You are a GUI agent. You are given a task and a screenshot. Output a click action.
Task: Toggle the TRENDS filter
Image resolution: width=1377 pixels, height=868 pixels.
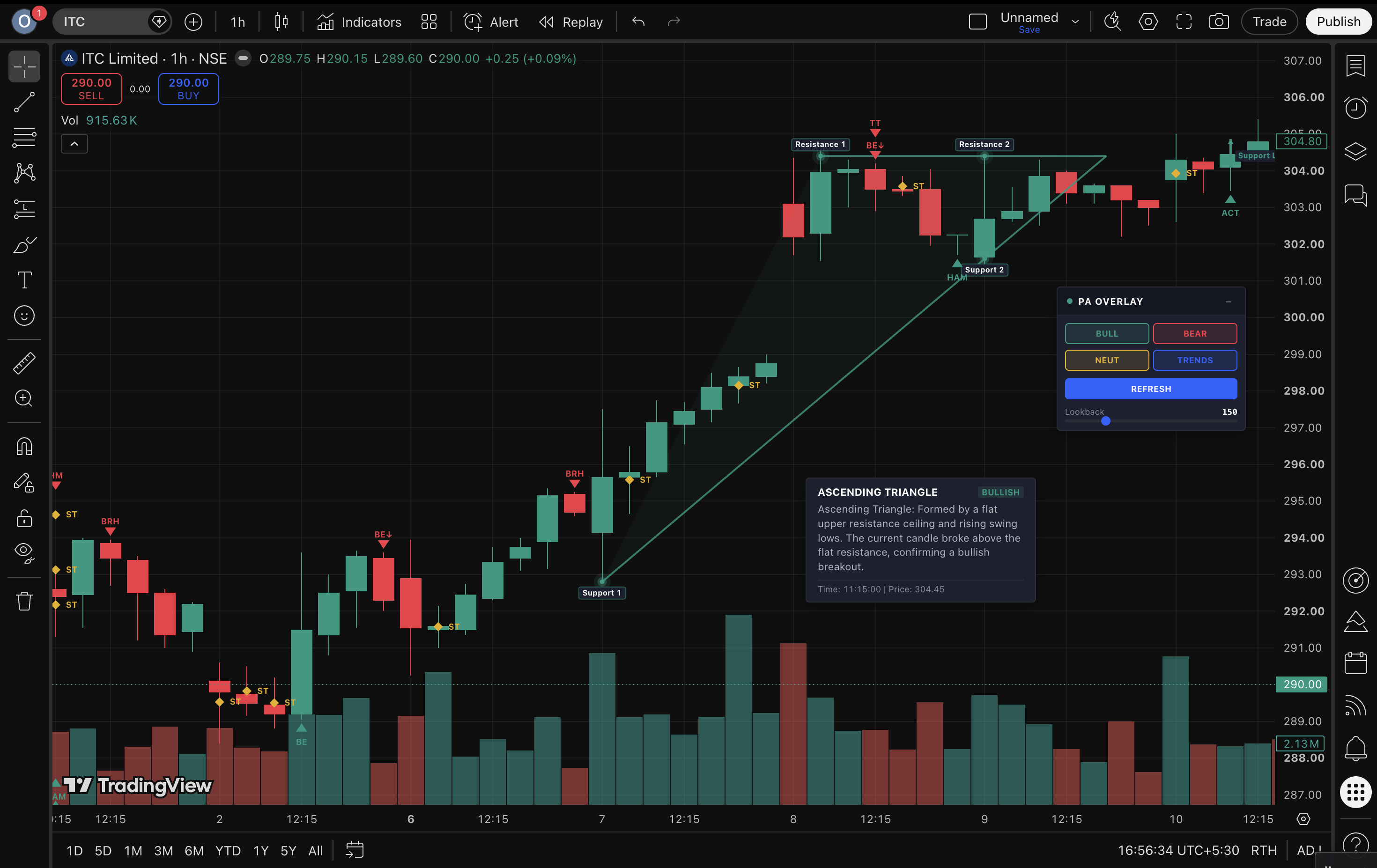coord(1195,360)
